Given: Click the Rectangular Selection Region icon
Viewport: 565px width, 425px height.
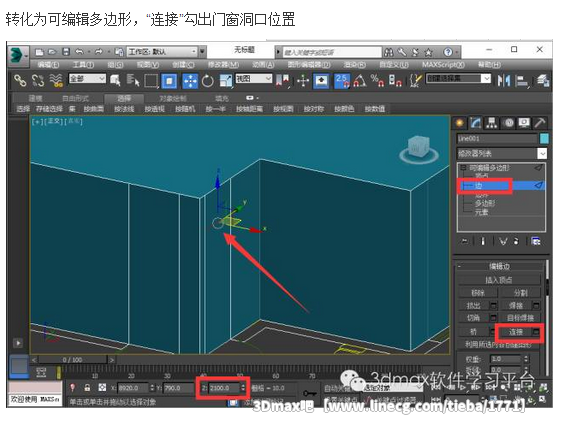Looking at the screenshot, I should (151, 81).
